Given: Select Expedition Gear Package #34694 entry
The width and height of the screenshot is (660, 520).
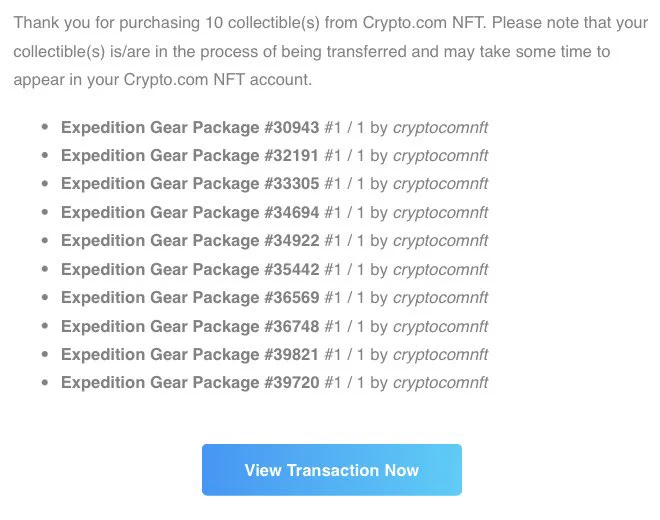Looking at the screenshot, I should pos(190,213).
